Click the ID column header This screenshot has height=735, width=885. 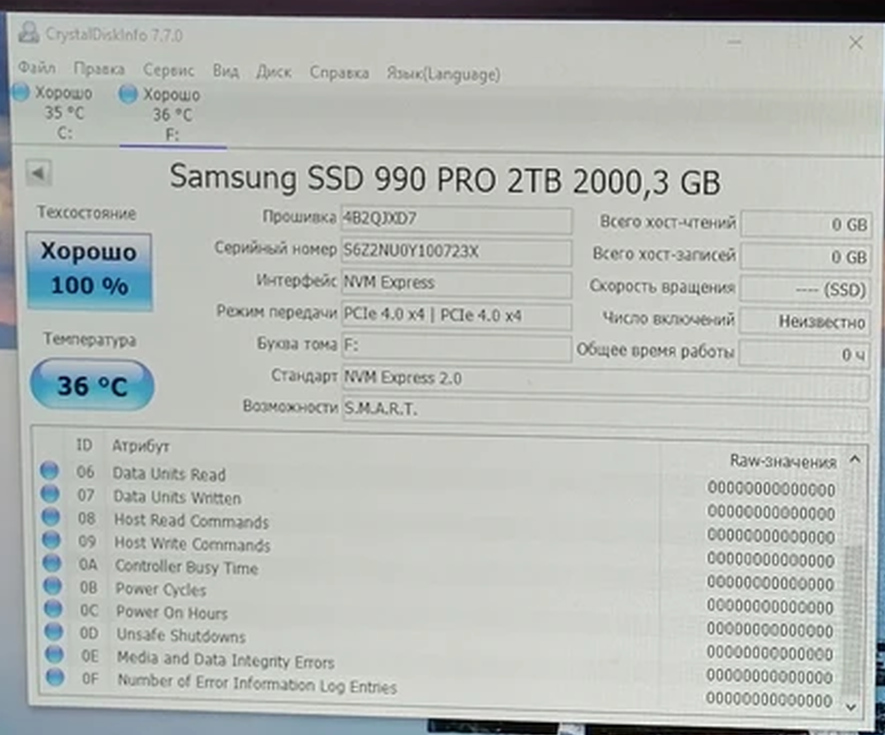(x=84, y=445)
